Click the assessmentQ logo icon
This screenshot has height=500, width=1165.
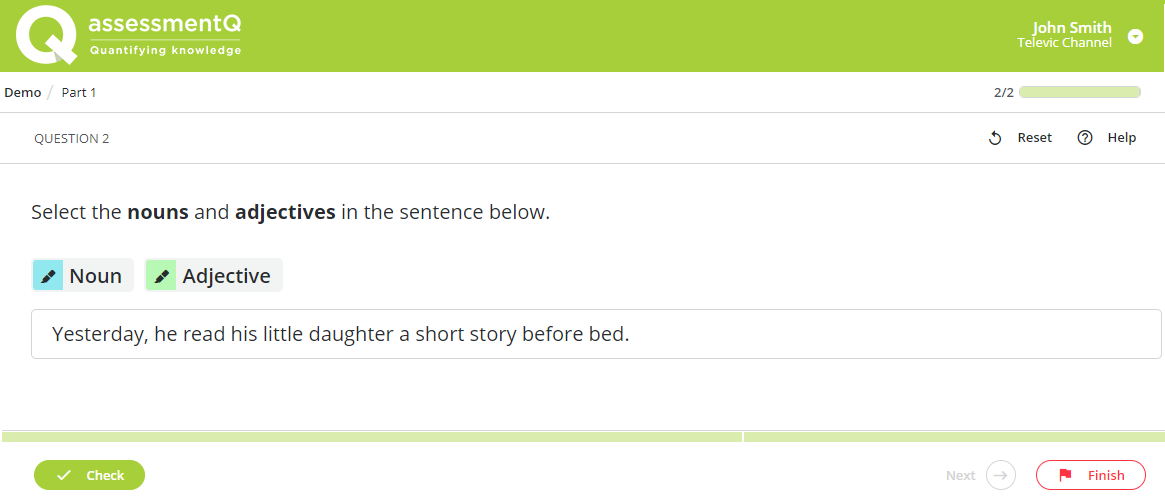(x=47, y=35)
